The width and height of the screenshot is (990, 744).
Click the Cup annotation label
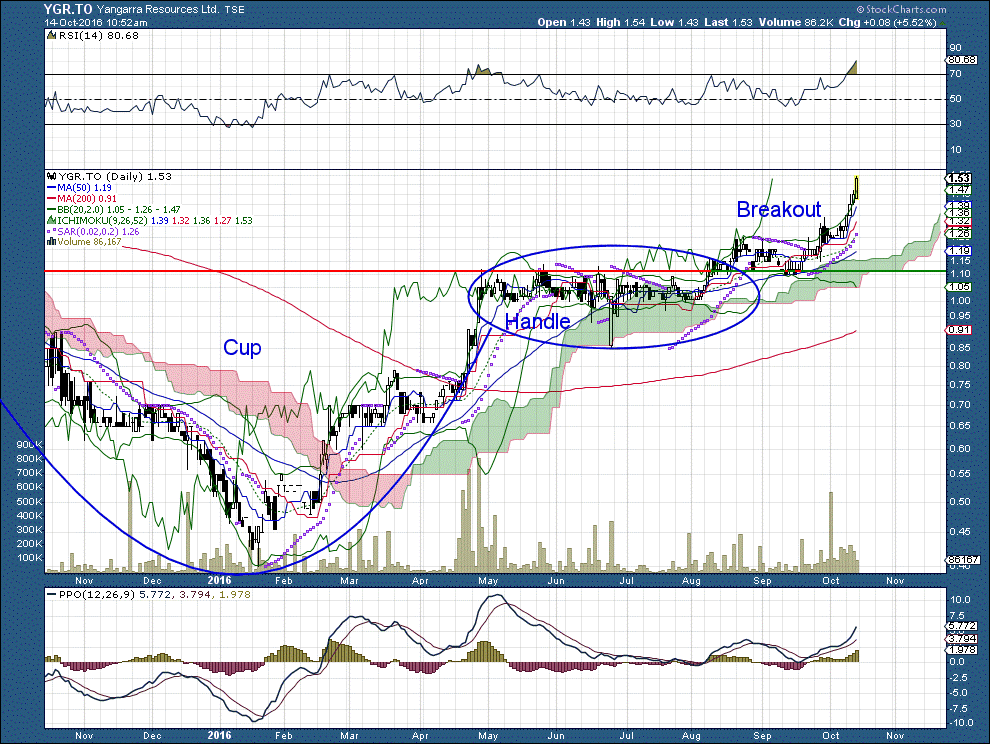click(242, 348)
